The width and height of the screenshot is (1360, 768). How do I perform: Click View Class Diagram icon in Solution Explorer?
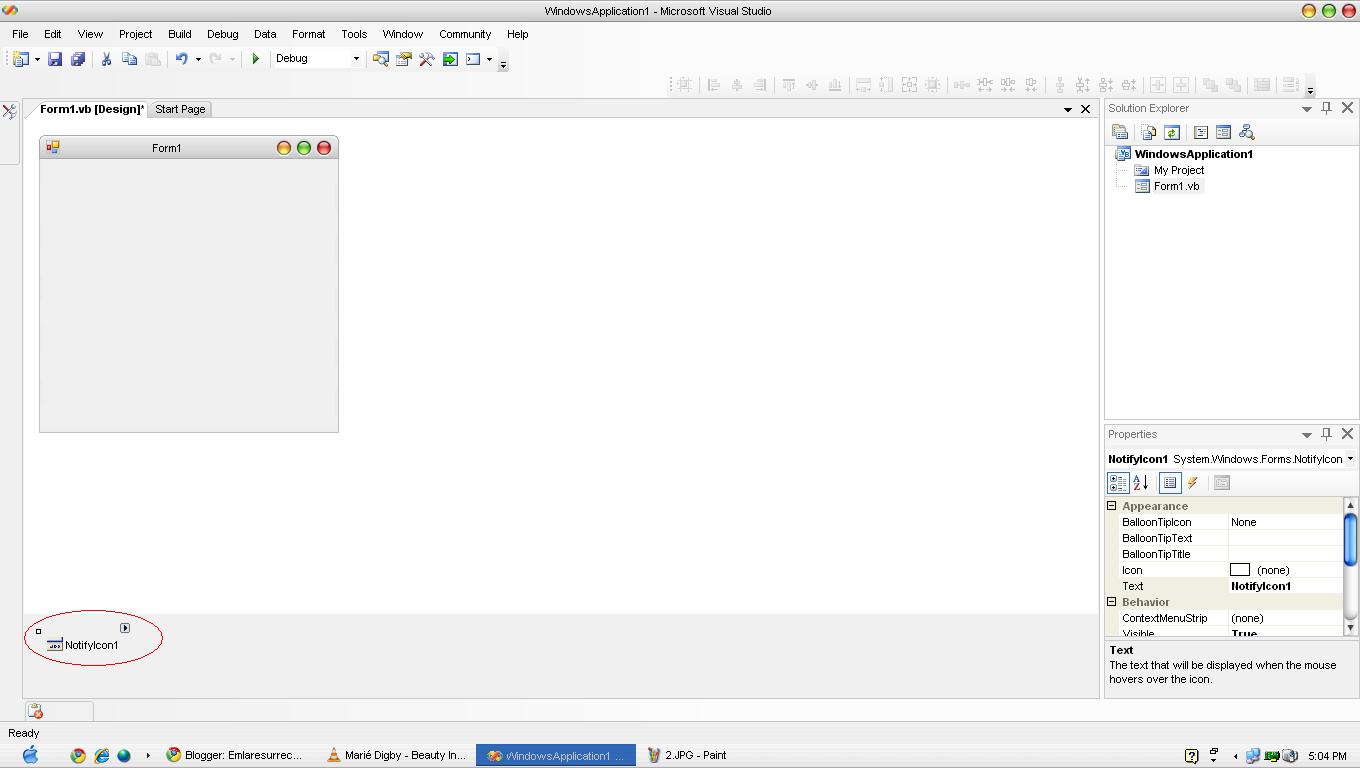(x=1246, y=132)
